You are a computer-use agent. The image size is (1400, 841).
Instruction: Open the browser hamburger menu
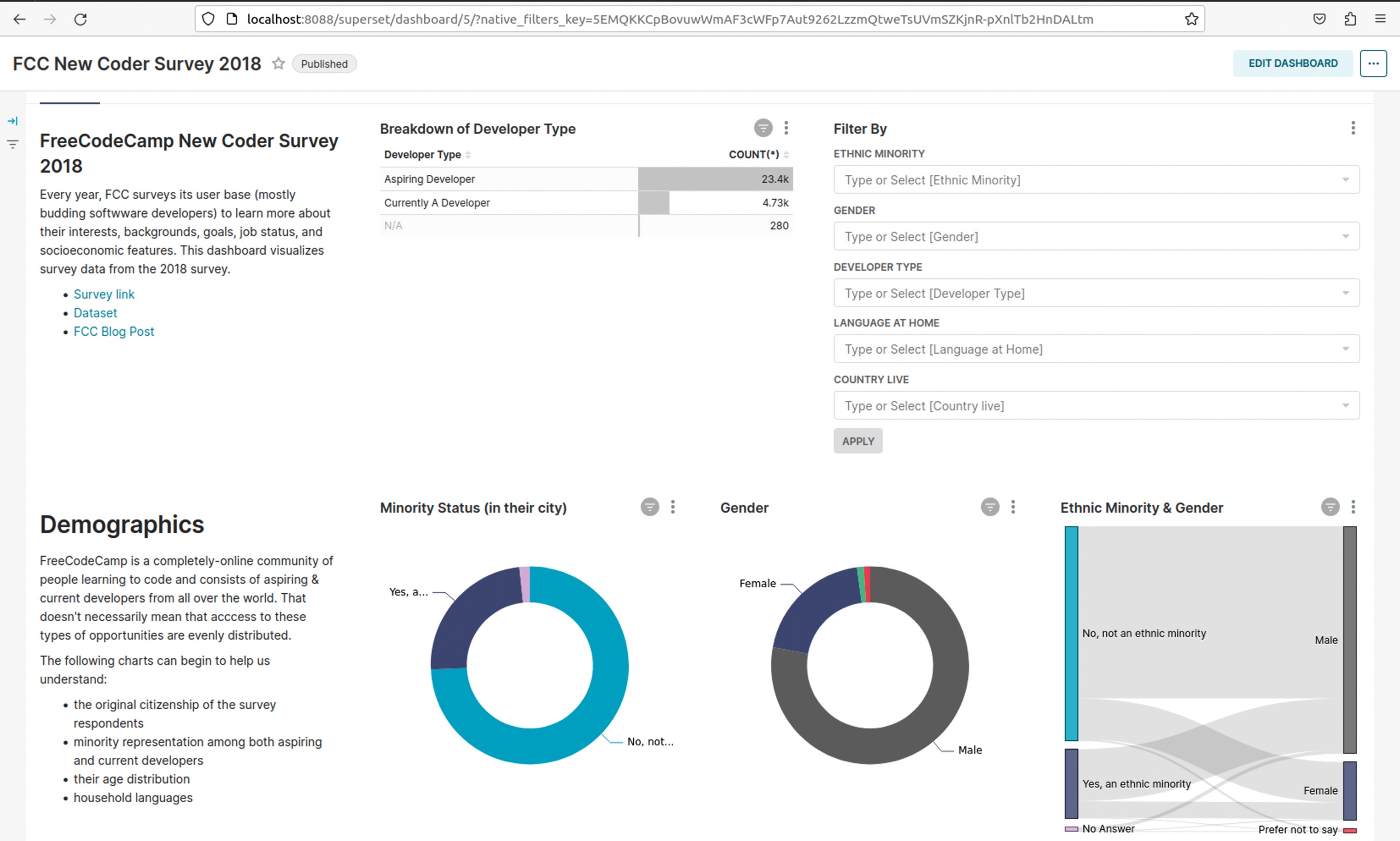[1380, 19]
